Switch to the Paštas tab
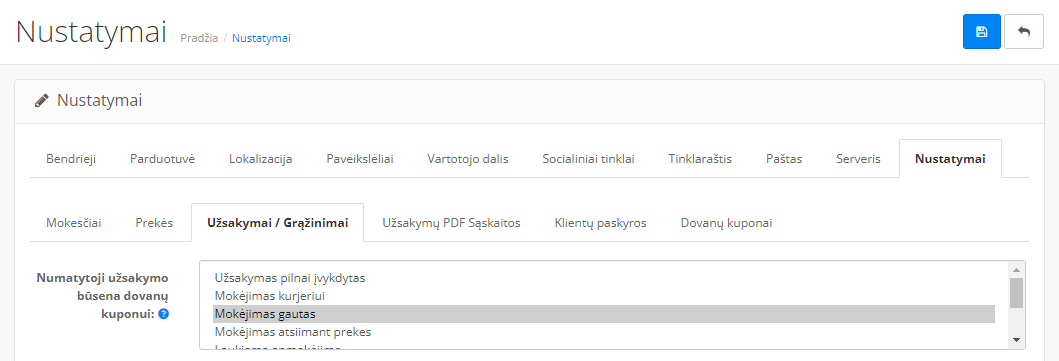The image size is (1059, 361). click(784, 159)
